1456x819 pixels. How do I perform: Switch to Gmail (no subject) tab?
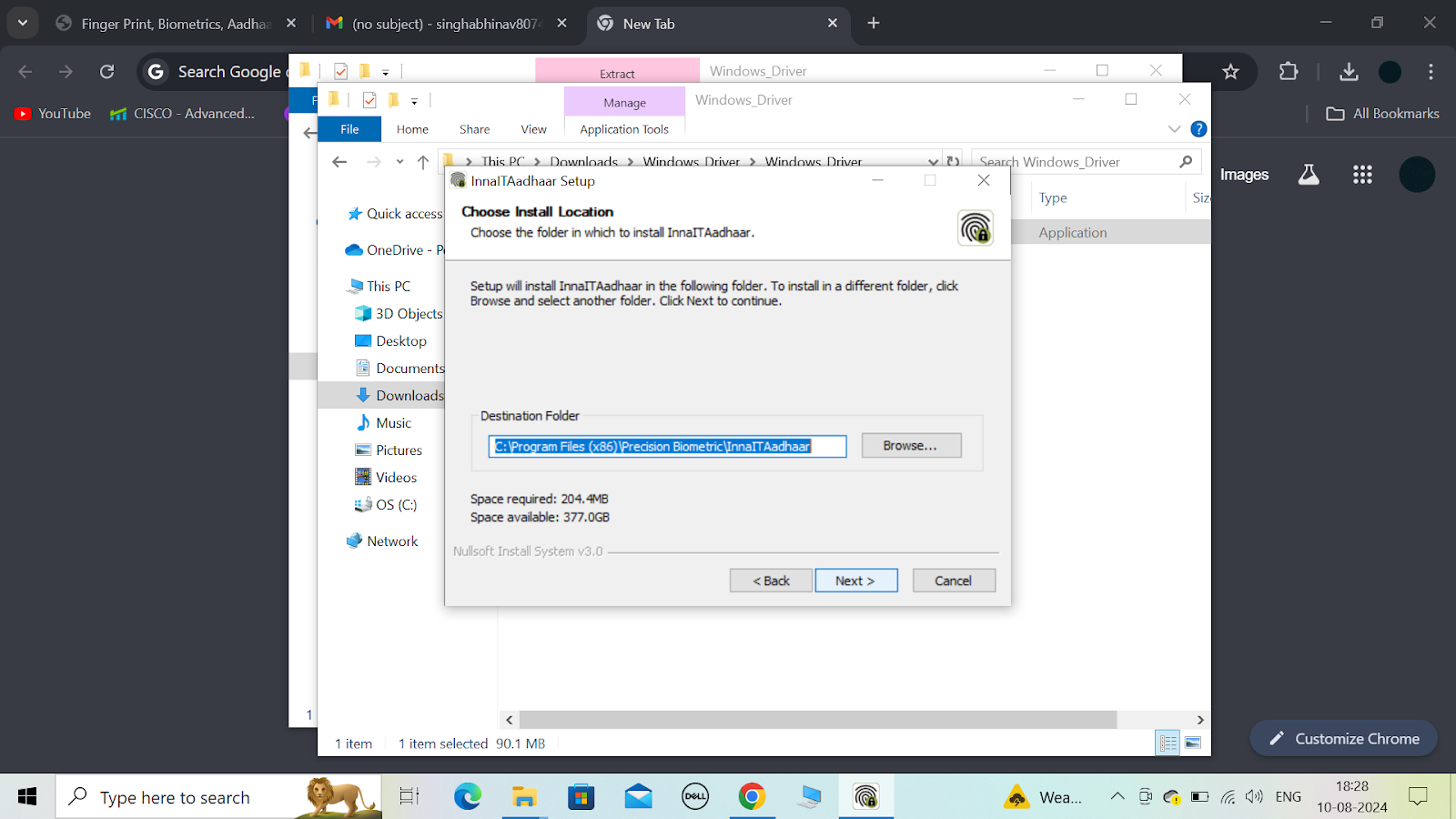pyautogui.click(x=446, y=24)
